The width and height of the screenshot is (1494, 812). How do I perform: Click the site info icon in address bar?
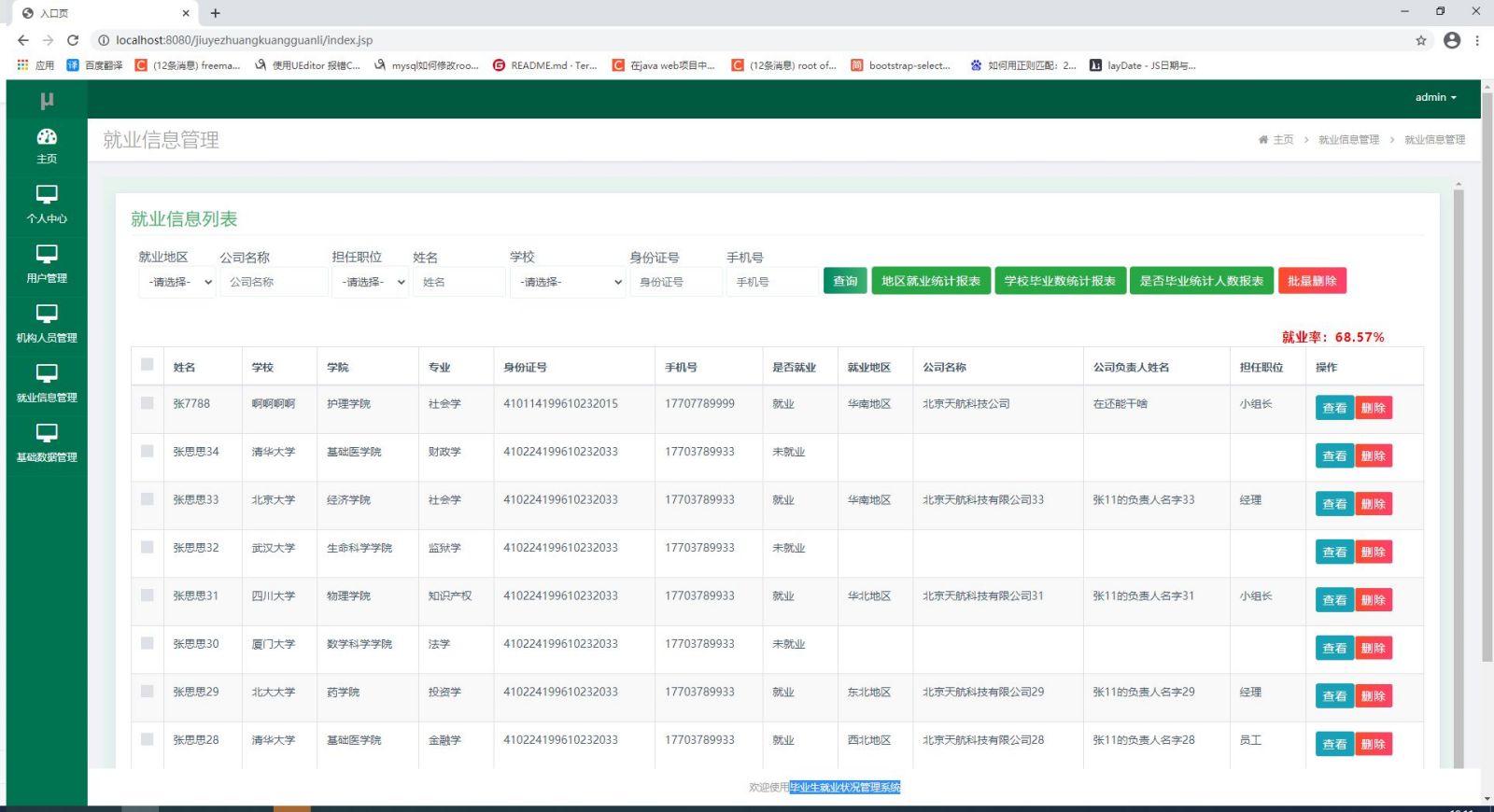pyautogui.click(x=103, y=40)
